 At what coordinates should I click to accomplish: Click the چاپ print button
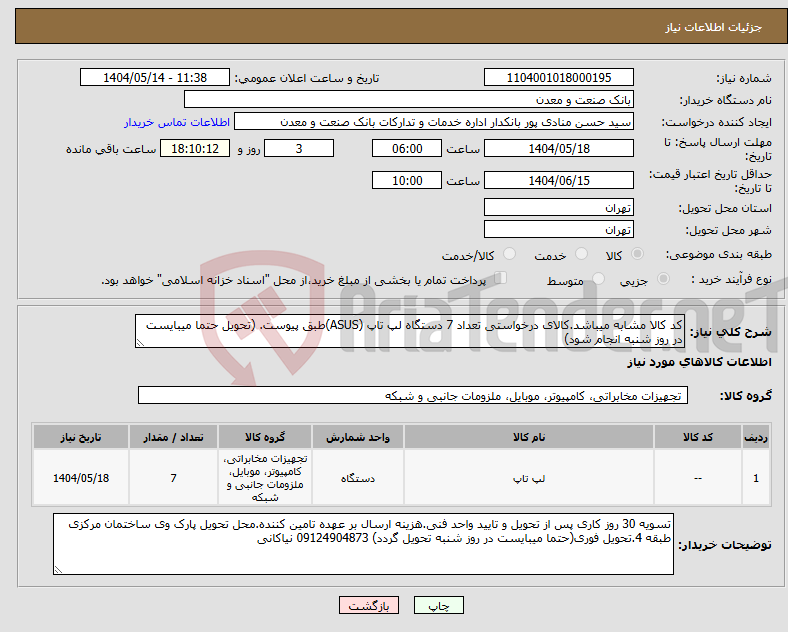pyautogui.click(x=439, y=605)
